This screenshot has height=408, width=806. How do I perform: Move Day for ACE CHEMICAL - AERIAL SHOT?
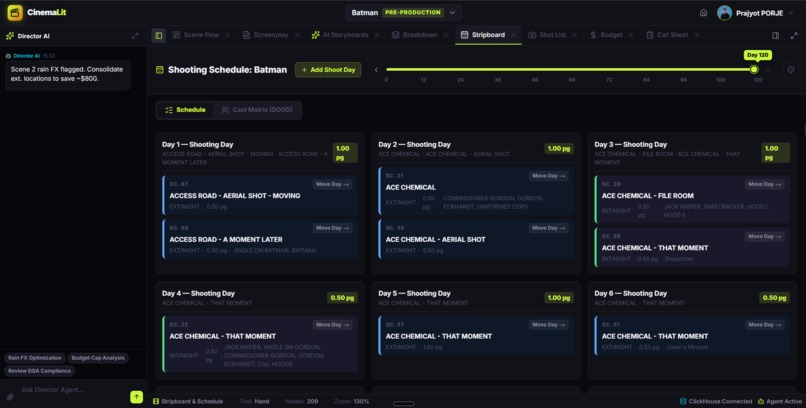pyautogui.click(x=548, y=228)
